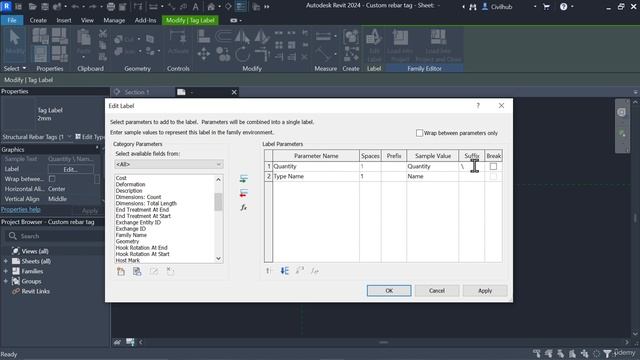640x360 pixels.
Task: Expand the Families node in Project Browser
Action: pyautogui.click(x=6, y=271)
